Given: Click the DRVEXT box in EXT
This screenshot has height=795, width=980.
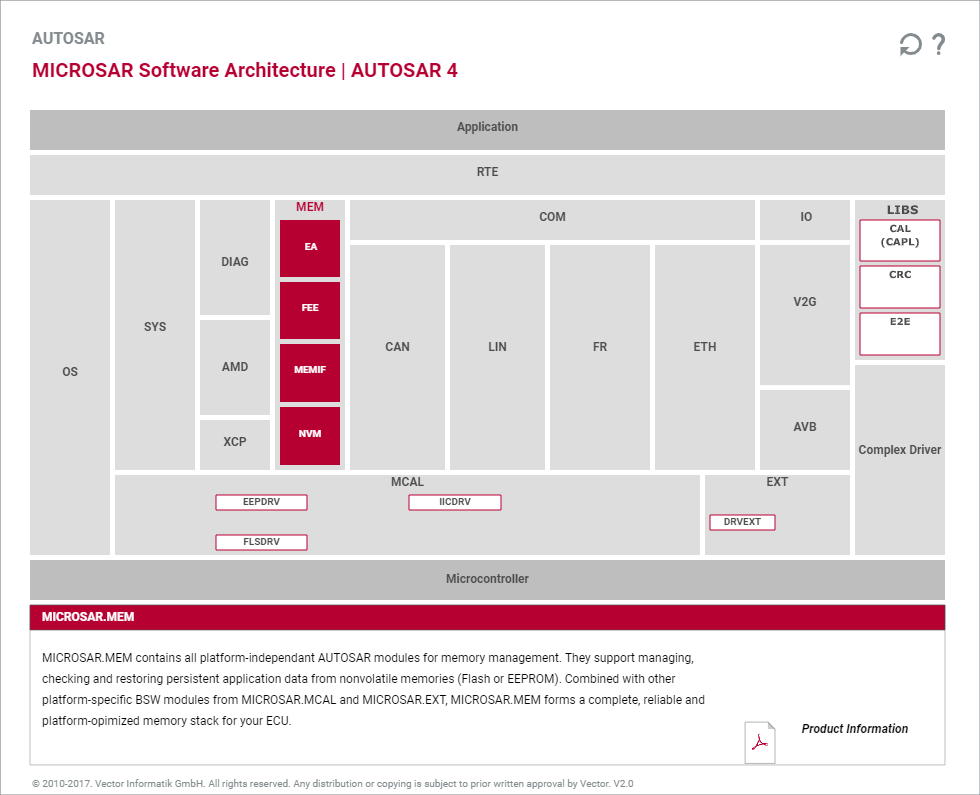Looking at the screenshot, I should [742, 522].
